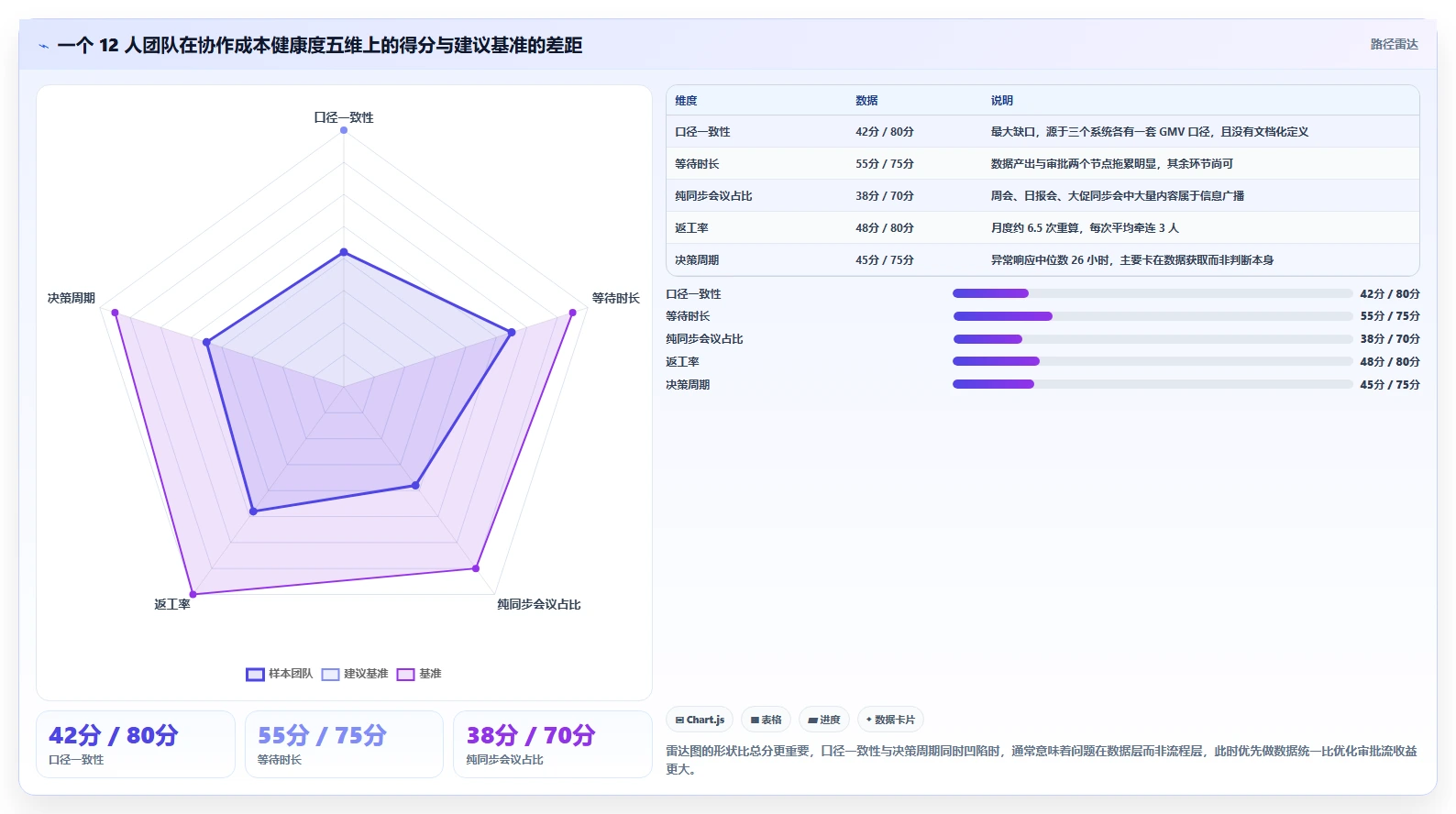Select the 表格 chip

[x=767, y=720]
